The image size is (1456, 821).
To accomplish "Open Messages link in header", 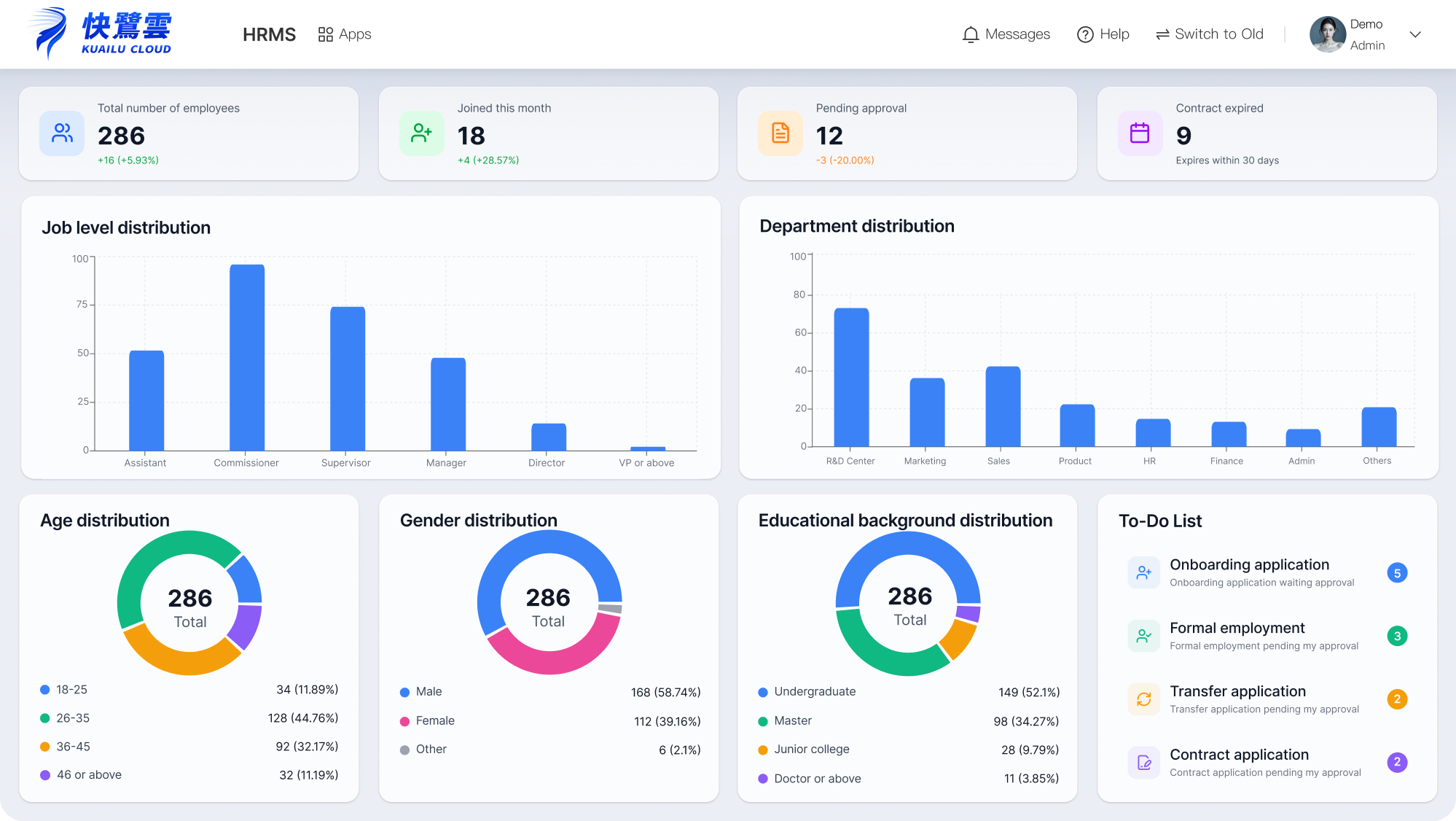I will coord(1017,34).
